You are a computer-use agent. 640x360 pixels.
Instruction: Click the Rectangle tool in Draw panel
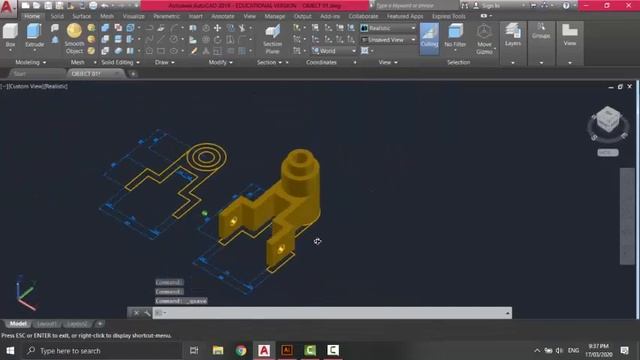tap(161, 51)
